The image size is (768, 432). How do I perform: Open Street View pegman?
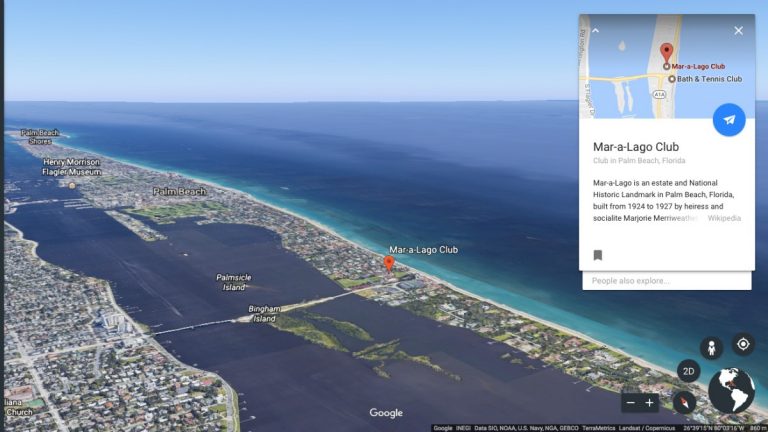coord(711,348)
